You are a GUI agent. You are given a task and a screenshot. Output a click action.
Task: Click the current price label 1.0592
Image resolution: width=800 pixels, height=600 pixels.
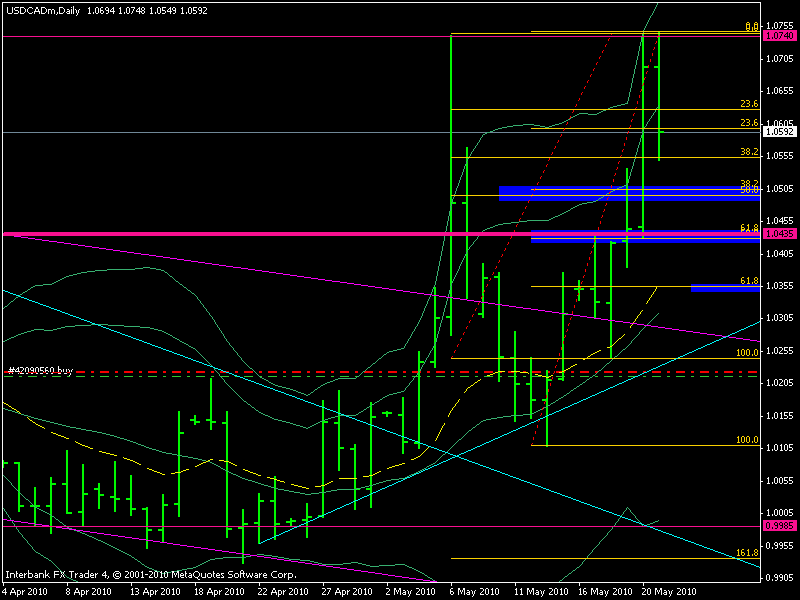[778, 131]
